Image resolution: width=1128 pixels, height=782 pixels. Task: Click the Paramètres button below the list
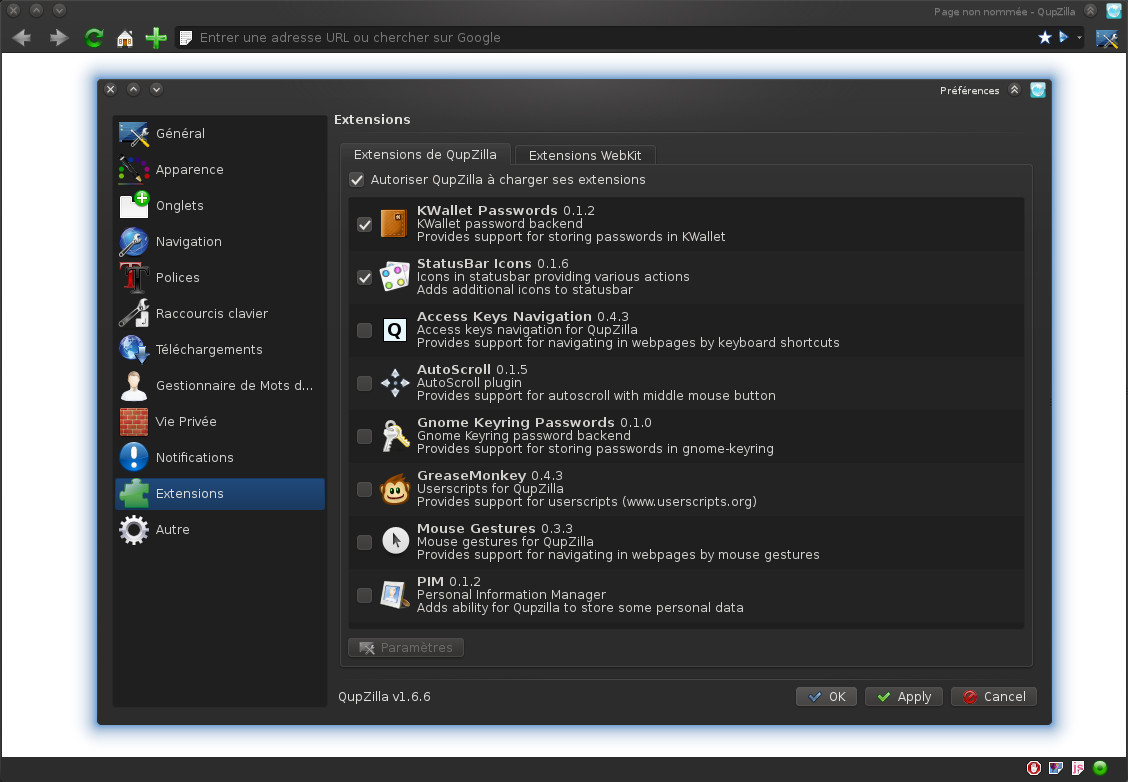pyautogui.click(x=406, y=647)
